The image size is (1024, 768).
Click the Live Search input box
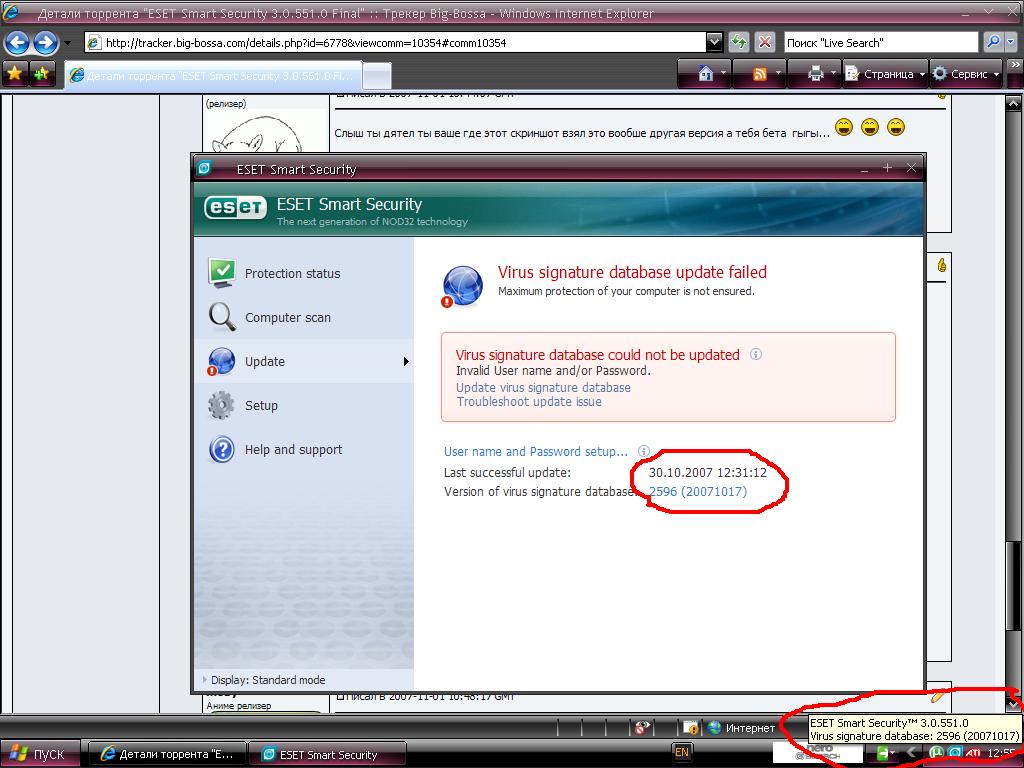(x=882, y=42)
